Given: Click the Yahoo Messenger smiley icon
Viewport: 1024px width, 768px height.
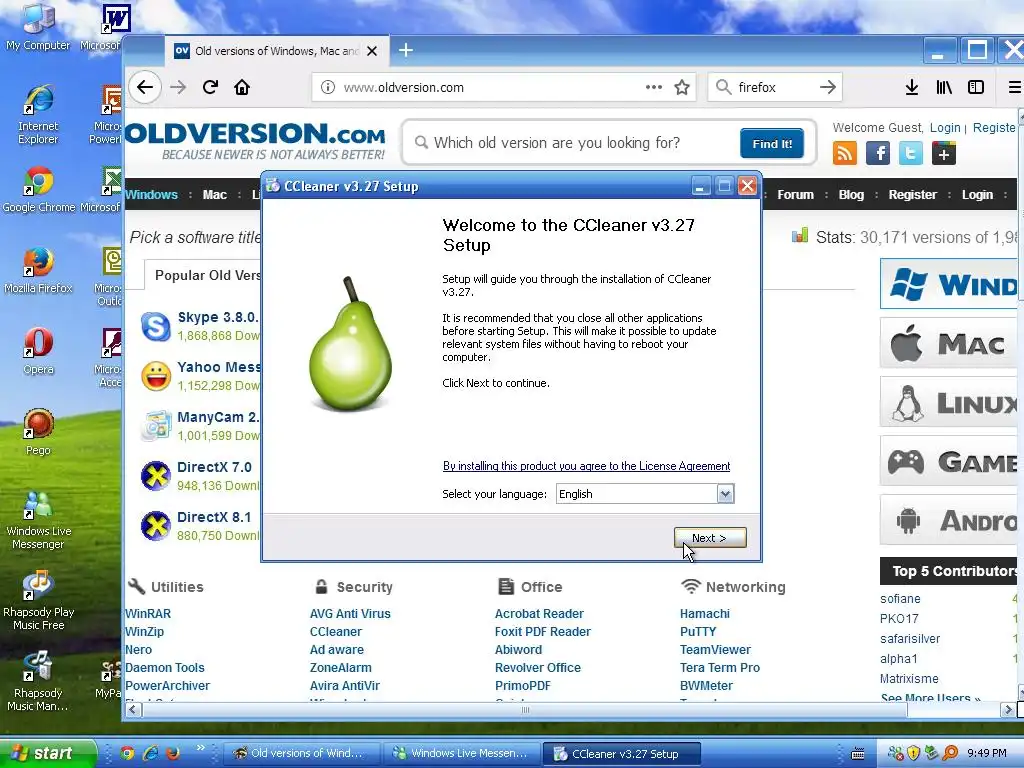Looking at the screenshot, I should click(x=156, y=376).
